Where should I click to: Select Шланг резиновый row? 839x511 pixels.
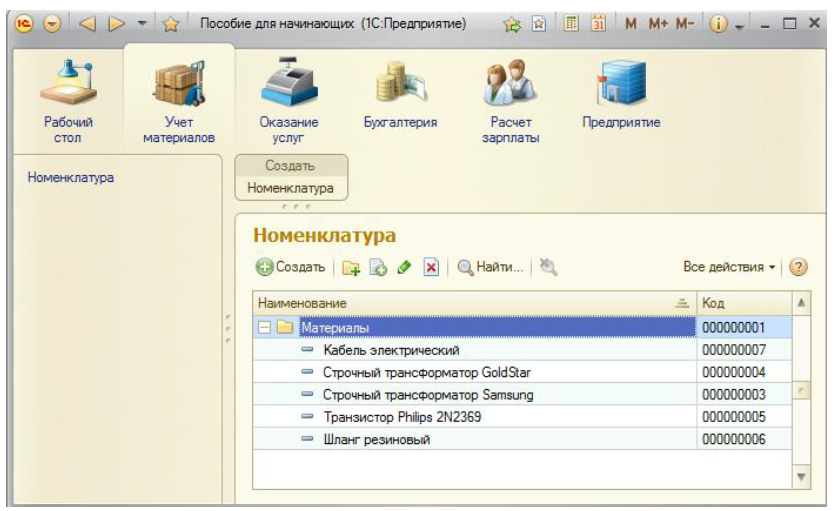coord(522,439)
